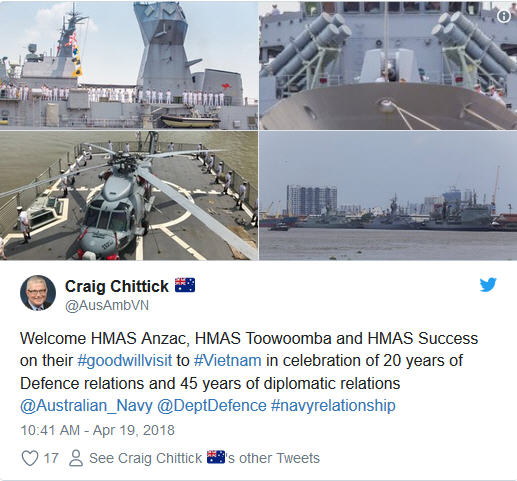This screenshot has width=517, height=481.
Task: Open the harbor skyline ships photo
Action: (388, 195)
